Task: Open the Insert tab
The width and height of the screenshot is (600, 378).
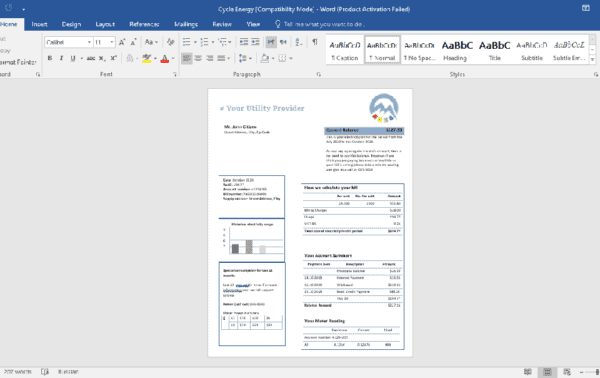Action: [39, 24]
